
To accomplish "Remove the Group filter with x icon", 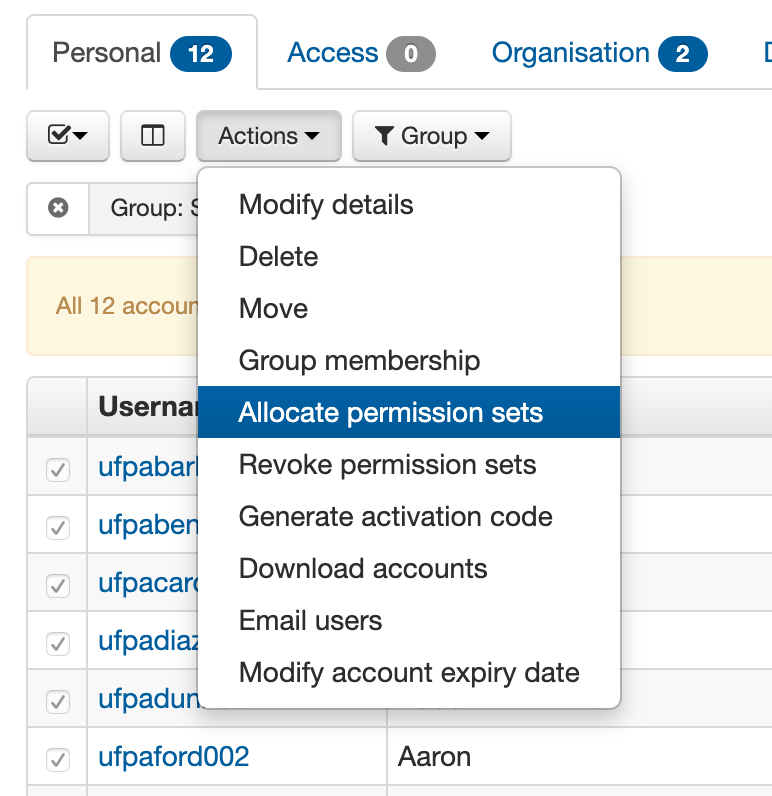I will (59, 208).
